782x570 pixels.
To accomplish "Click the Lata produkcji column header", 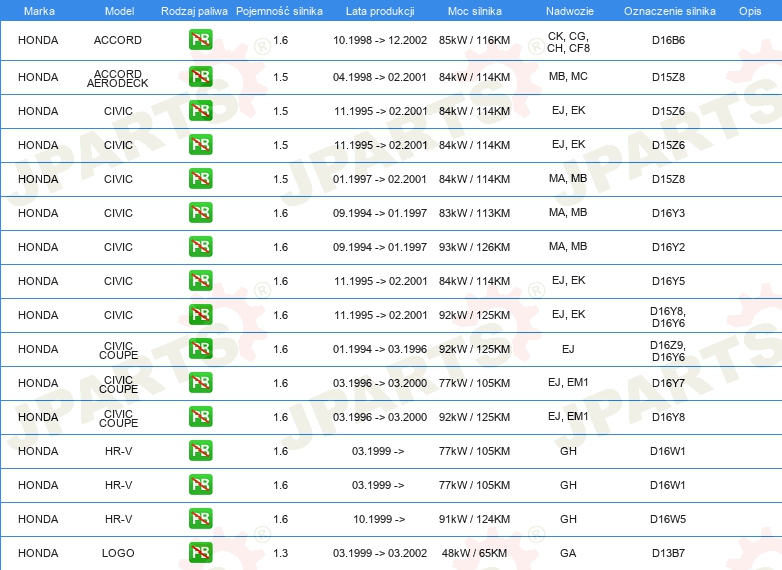I will point(380,11).
